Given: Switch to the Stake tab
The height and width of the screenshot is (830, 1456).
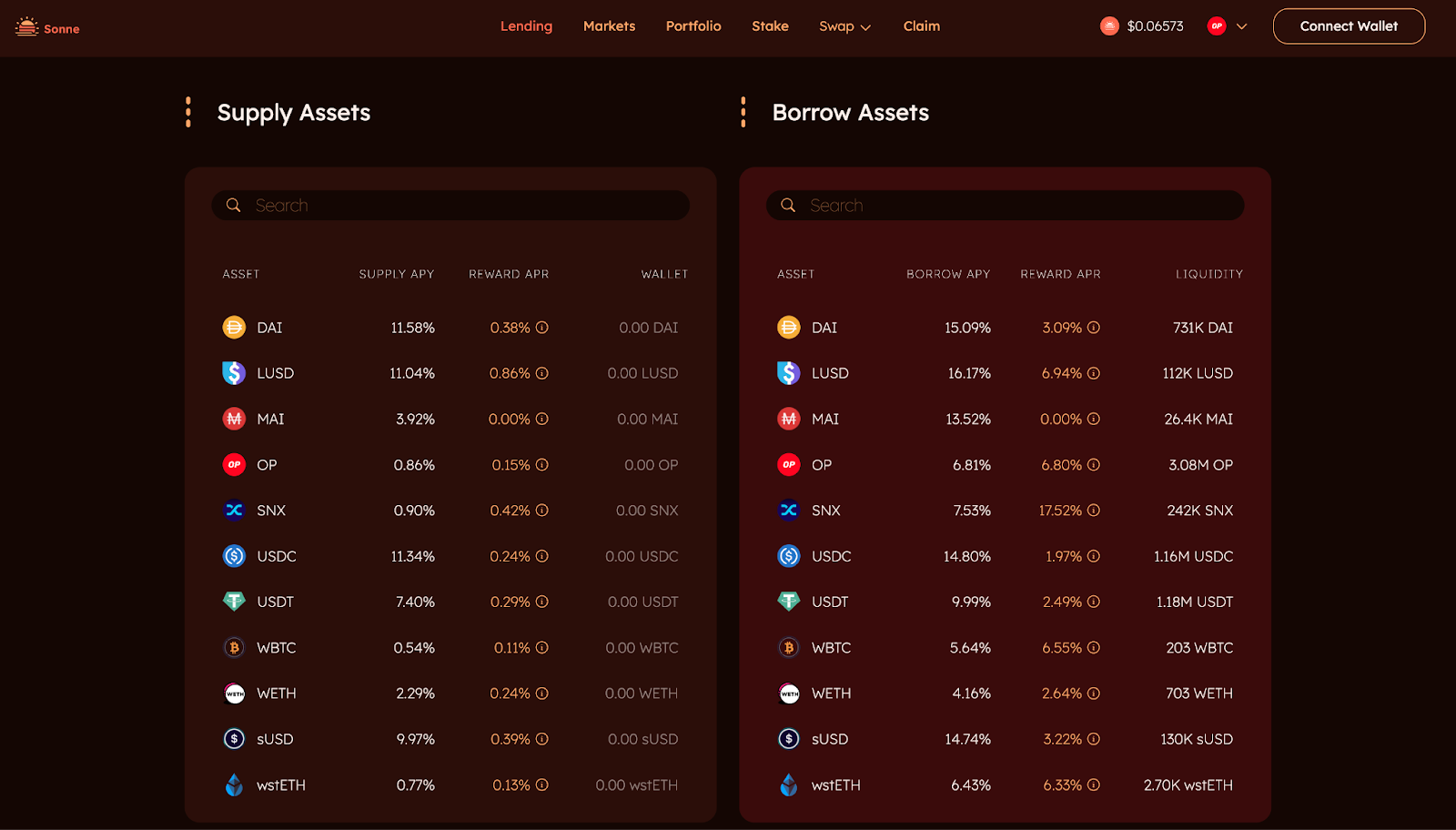Looking at the screenshot, I should pos(770,26).
